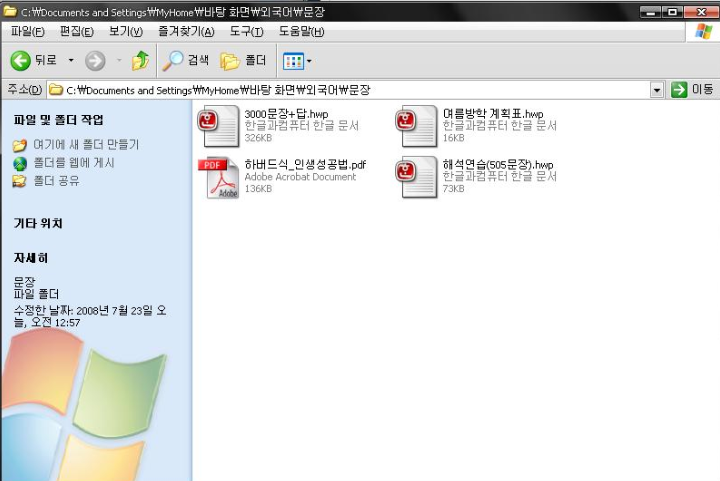Click the greyed Forward arrow button
720x481 pixels.
point(95,61)
